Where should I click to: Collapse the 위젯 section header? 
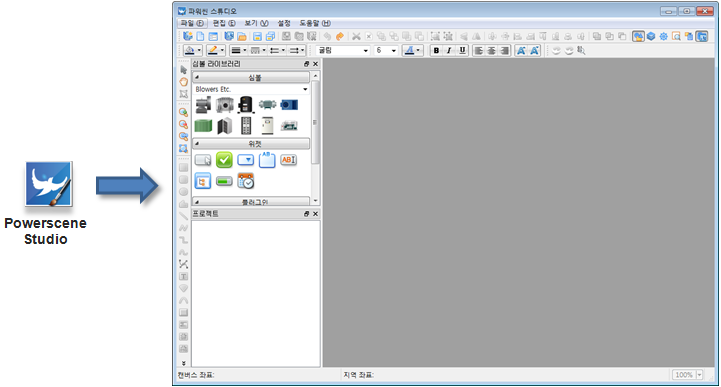(251, 144)
